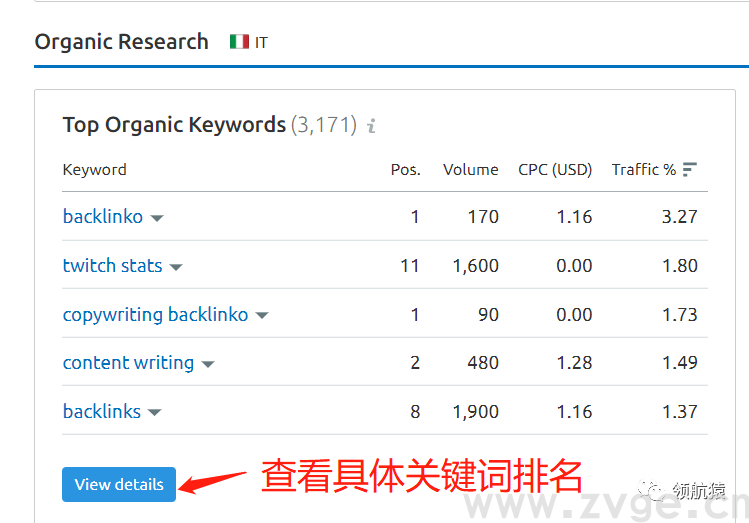Click traffic value 1.73
Screen dimensions: 749x523
[x=680, y=315]
